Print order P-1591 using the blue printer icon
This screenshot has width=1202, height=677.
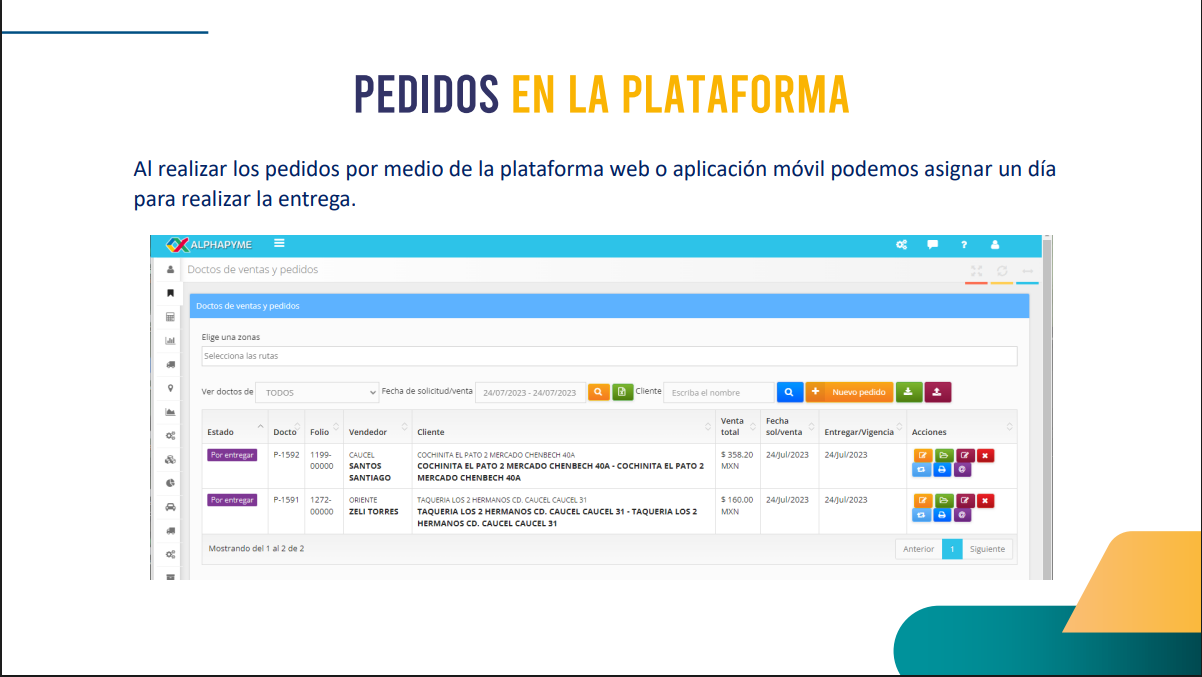pos(941,515)
